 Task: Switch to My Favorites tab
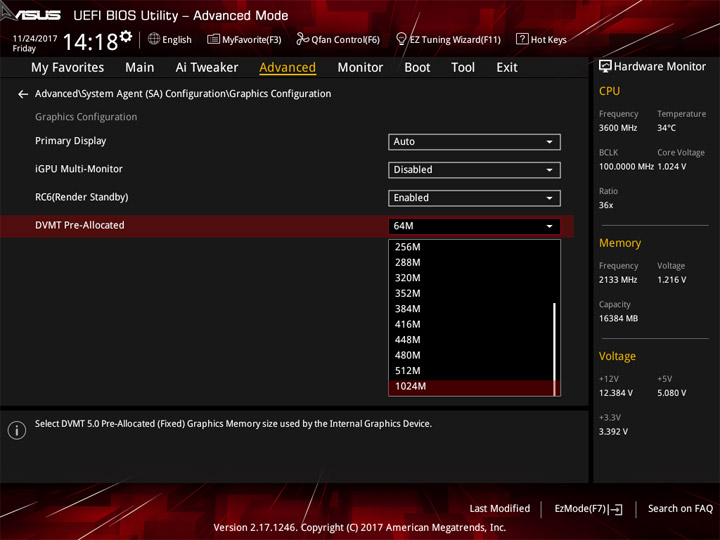point(68,68)
